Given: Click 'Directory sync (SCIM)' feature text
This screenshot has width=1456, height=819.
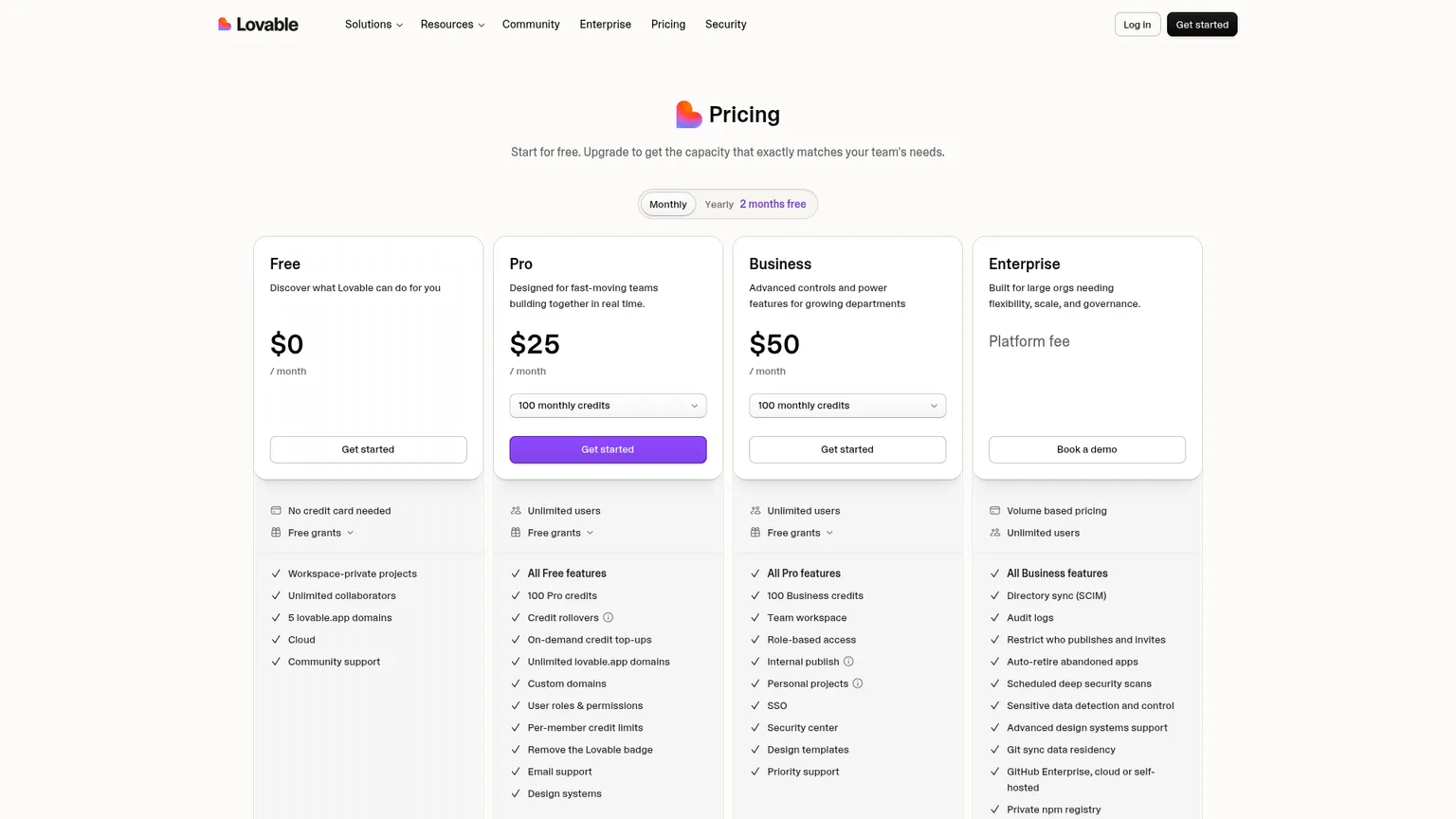Looking at the screenshot, I should tap(1056, 596).
